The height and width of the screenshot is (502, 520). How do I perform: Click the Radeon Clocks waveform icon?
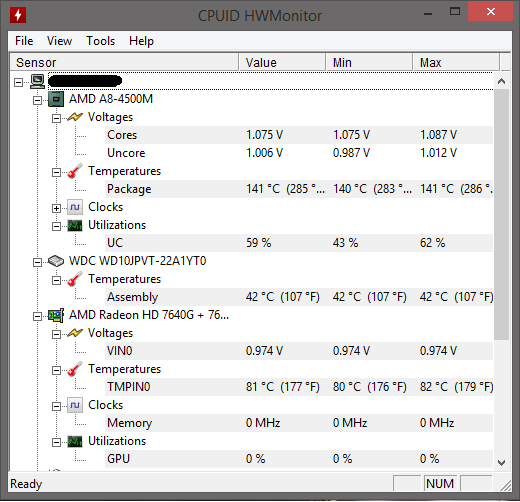tap(75, 405)
